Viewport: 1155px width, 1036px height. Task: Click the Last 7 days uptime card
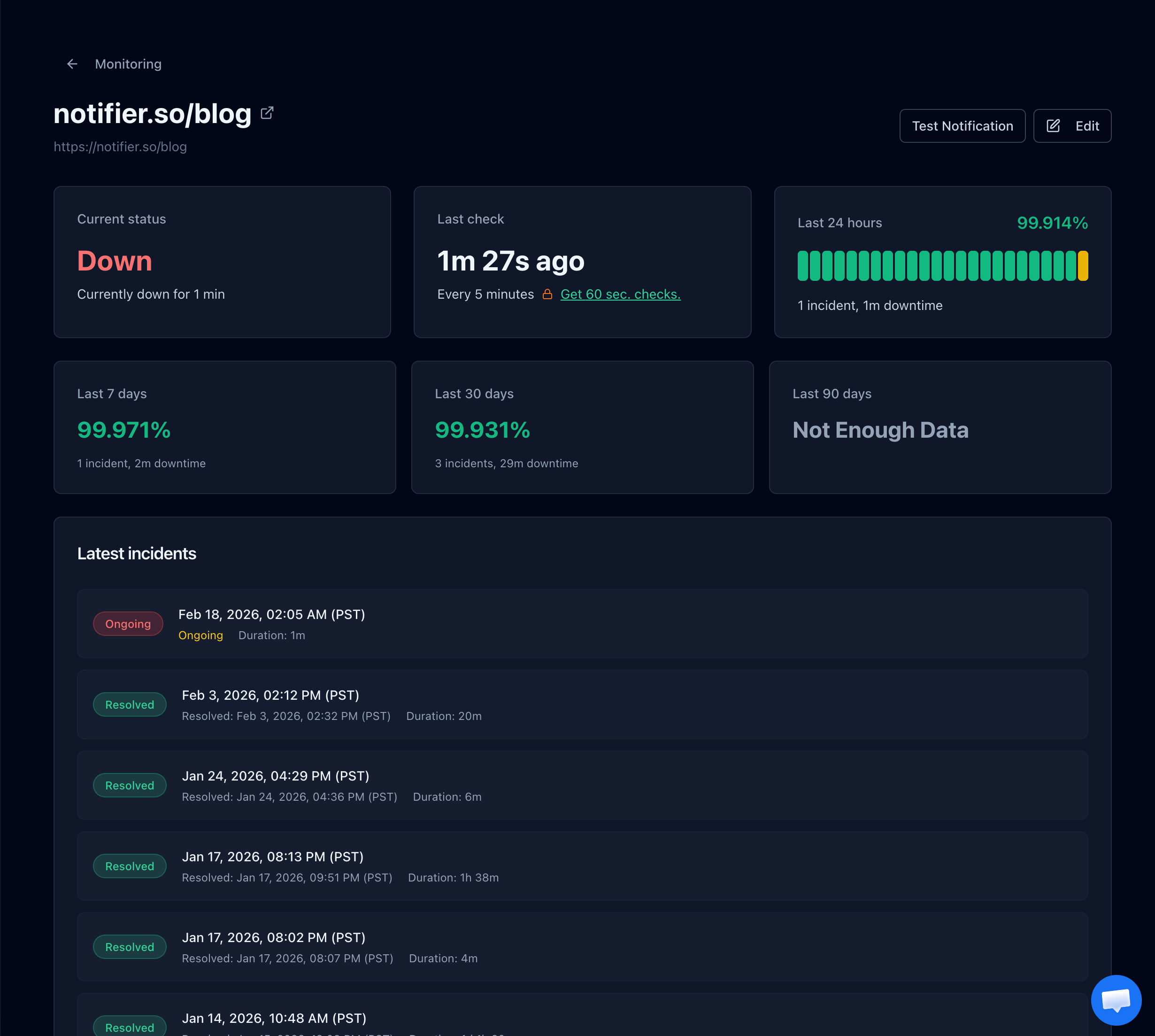click(224, 427)
